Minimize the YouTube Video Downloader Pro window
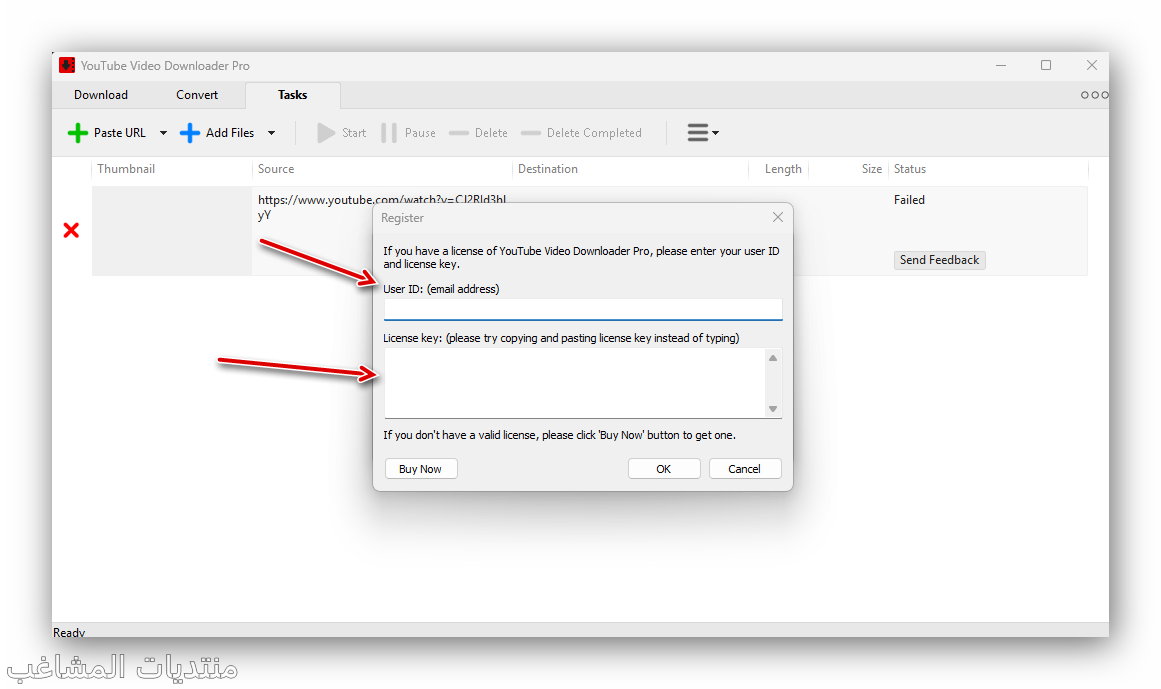The width and height of the screenshot is (1161, 689). [1000, 65]
